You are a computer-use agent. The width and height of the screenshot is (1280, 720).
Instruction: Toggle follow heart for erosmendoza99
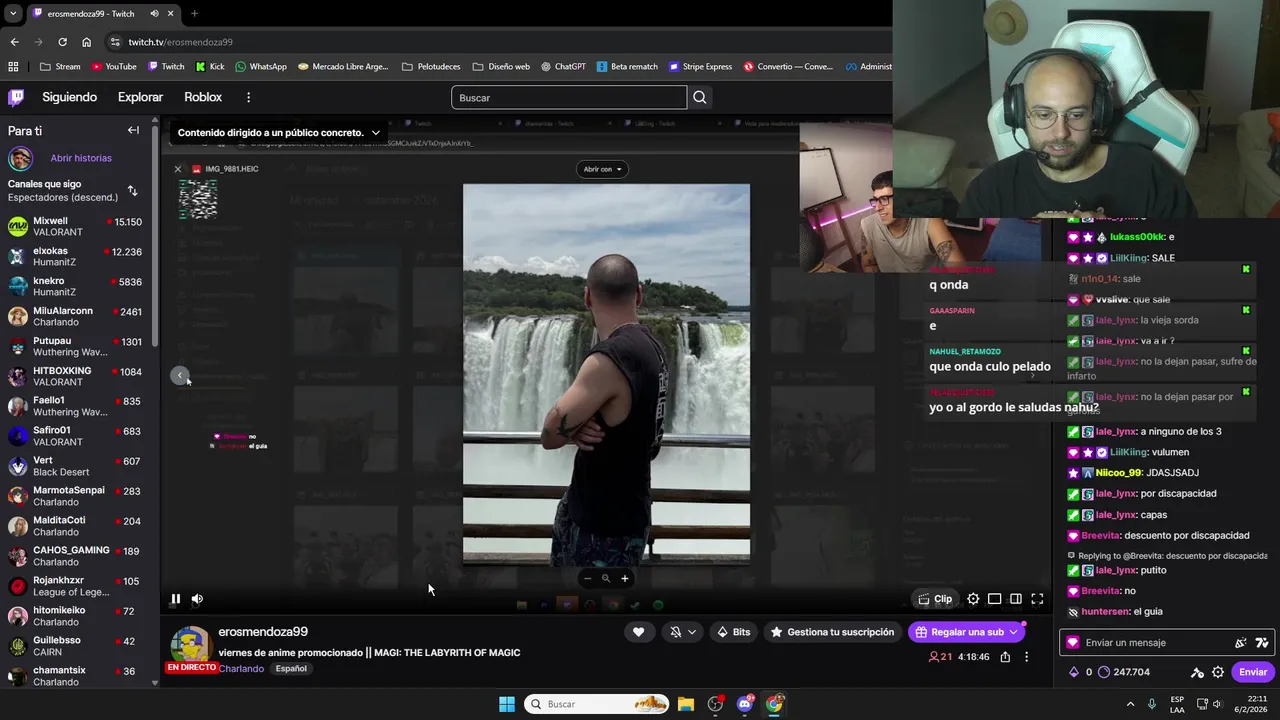tap(638, 632)
